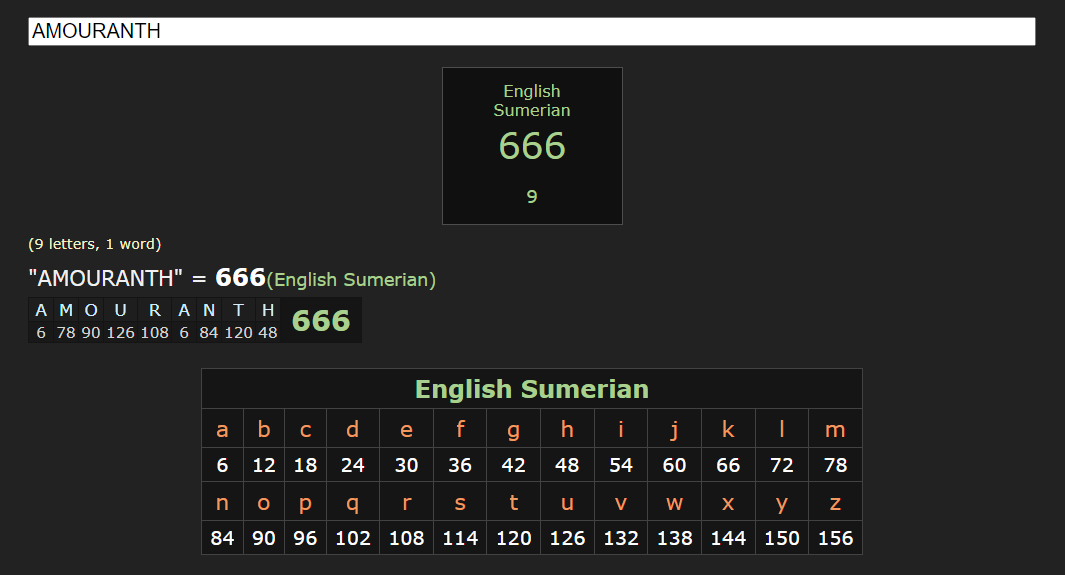Click lowercase letter i in cipher table
The height and width of the screenshot is (575, 1065).
point(621,429)
